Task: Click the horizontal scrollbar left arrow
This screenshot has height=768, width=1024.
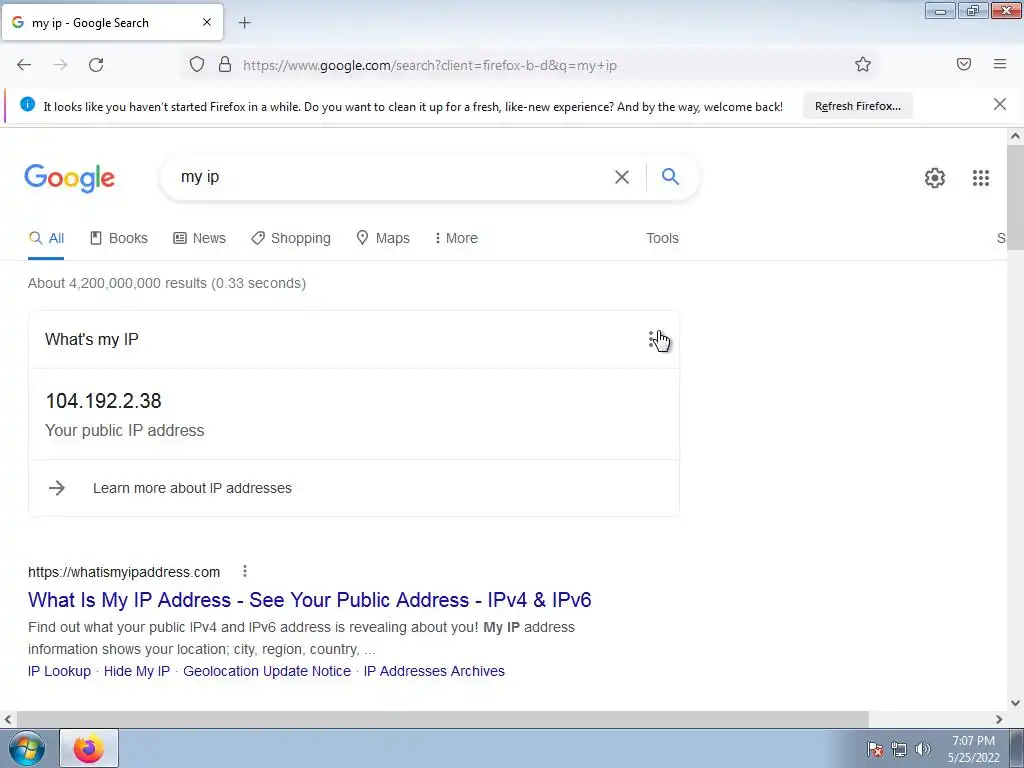Action: point(8,719)
